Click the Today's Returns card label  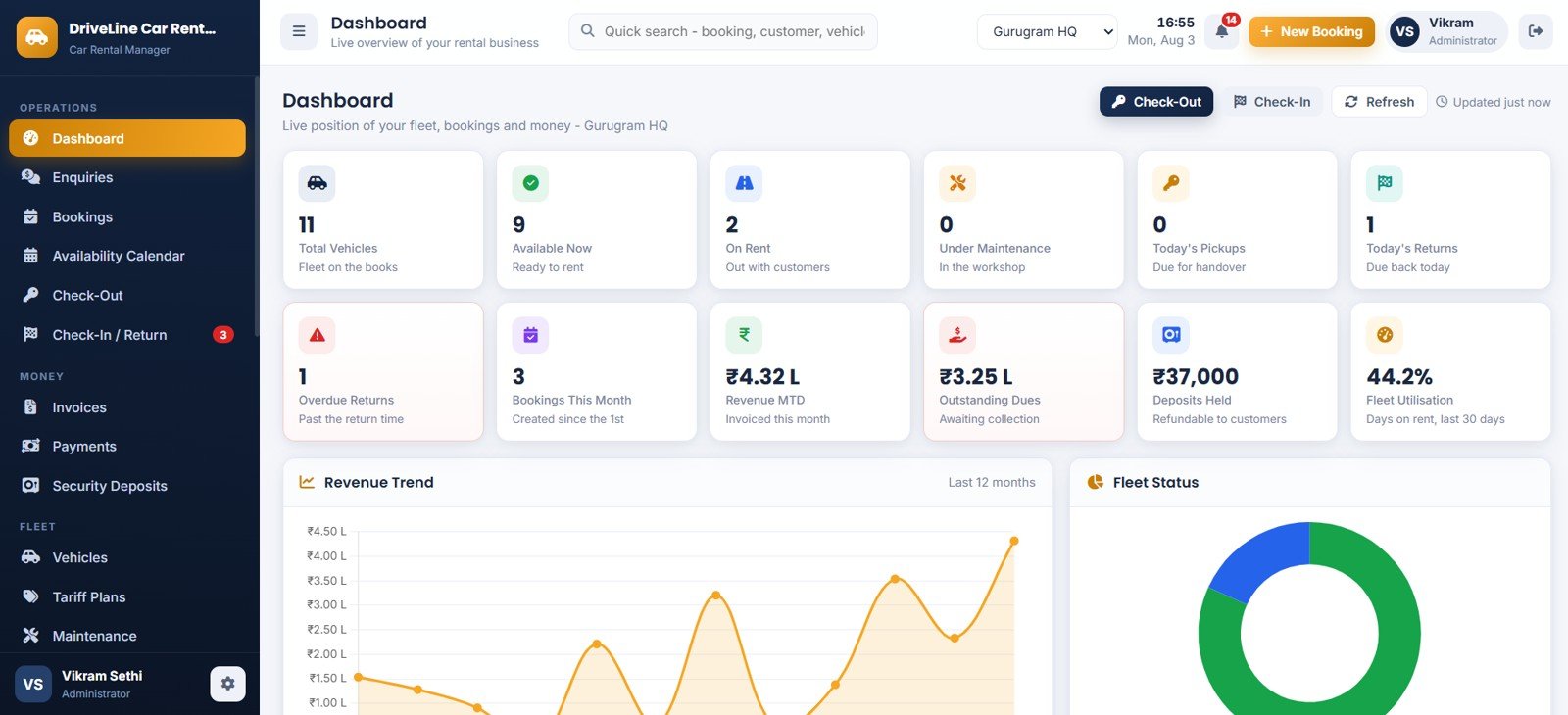pyautogui.click(x=1412, y=248)
